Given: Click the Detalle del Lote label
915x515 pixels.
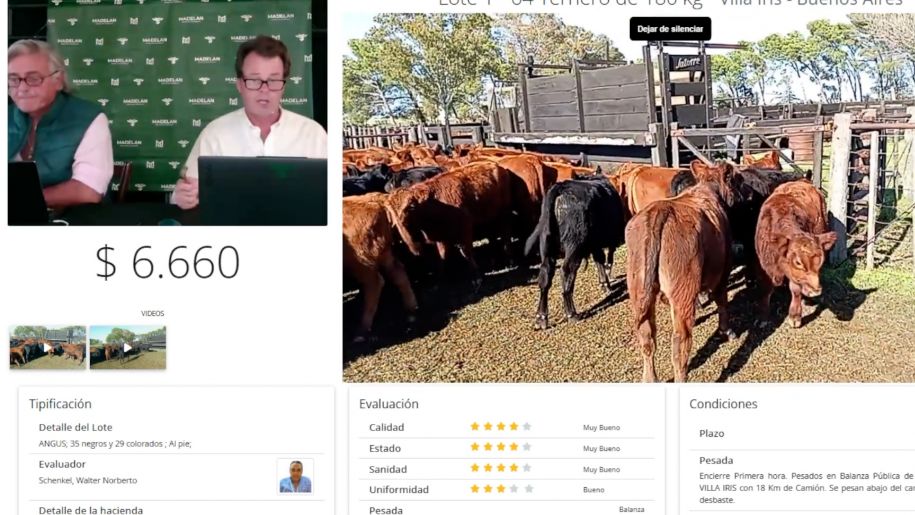Looking at the screenshot, I should (75, 428).
